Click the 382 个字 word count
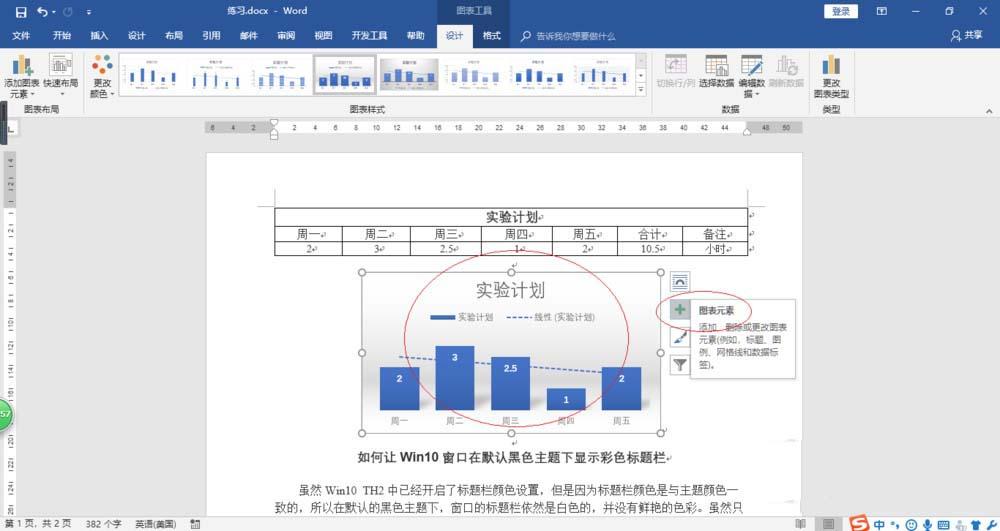Image resolution: width=1000 pixels, height=531 pixels. tap(103, 524)
